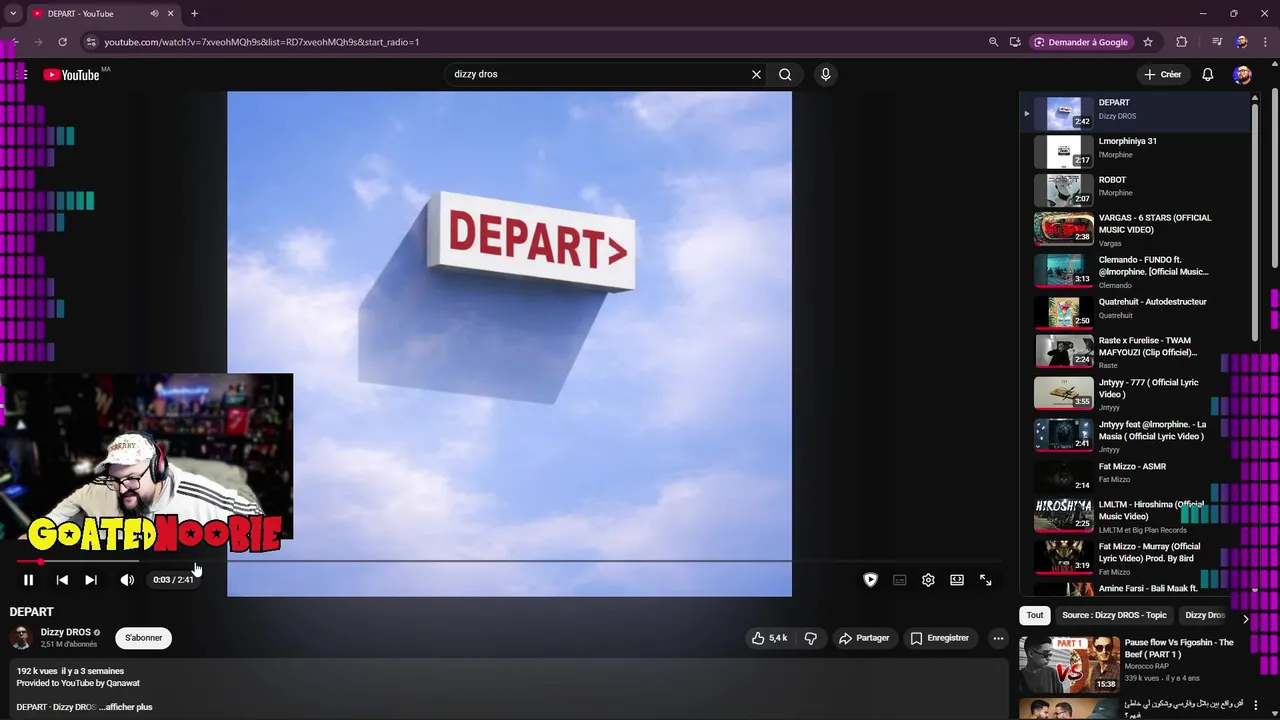This screenshot has width=1280, height=720.
Task: Open 'Fat Mizzo - Murray' playlist item
Action: [x=1134, y=558]
